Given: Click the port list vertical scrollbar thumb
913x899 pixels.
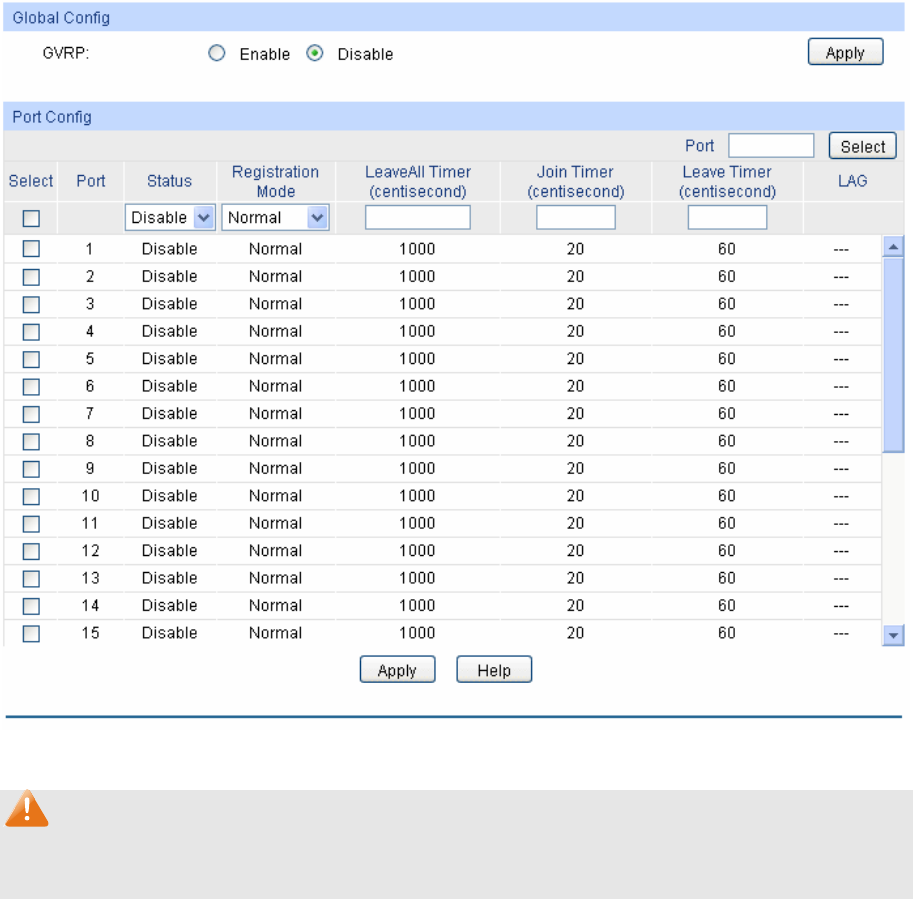Looking at the screenshot, I should (x=894, y=355).
